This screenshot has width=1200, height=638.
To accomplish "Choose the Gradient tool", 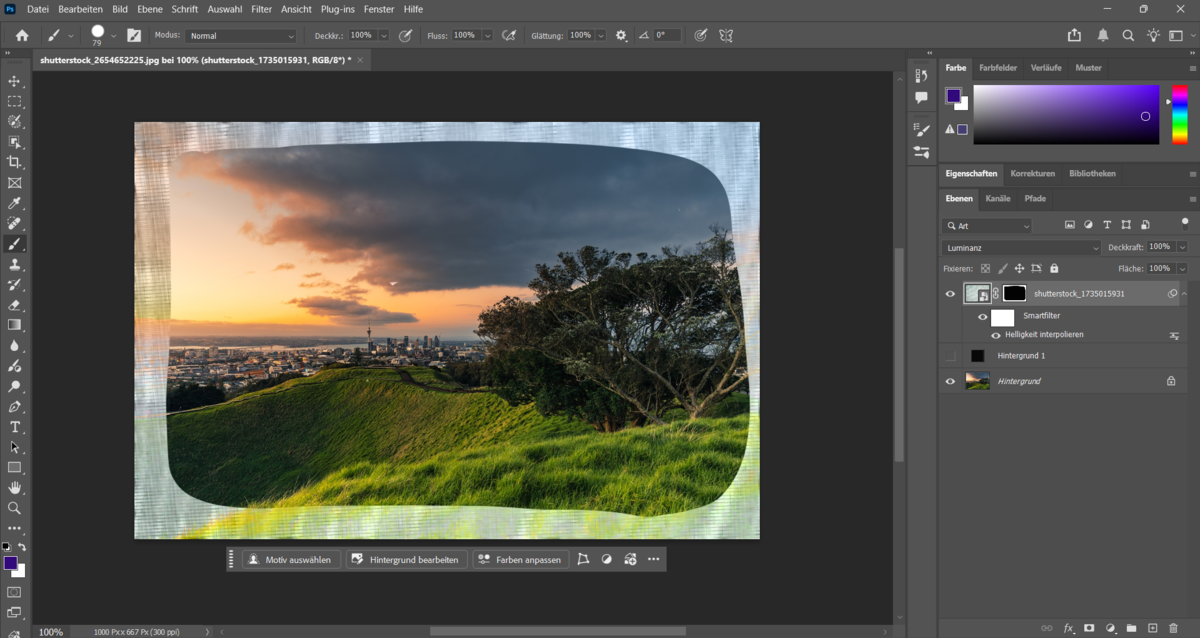I will click(15, 324).
